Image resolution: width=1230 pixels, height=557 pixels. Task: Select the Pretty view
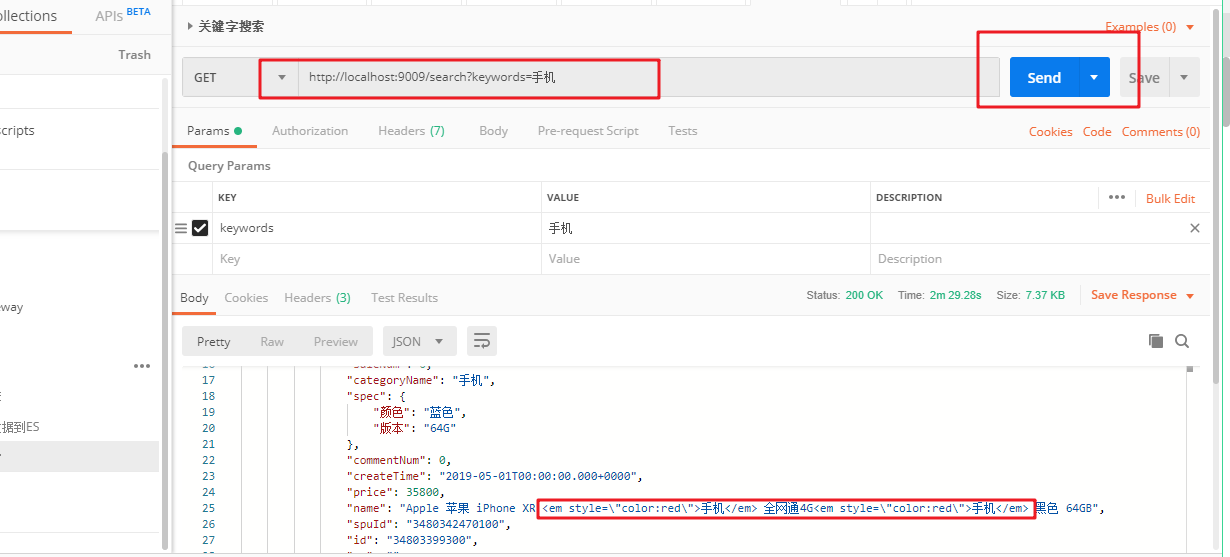click(213, 341)
